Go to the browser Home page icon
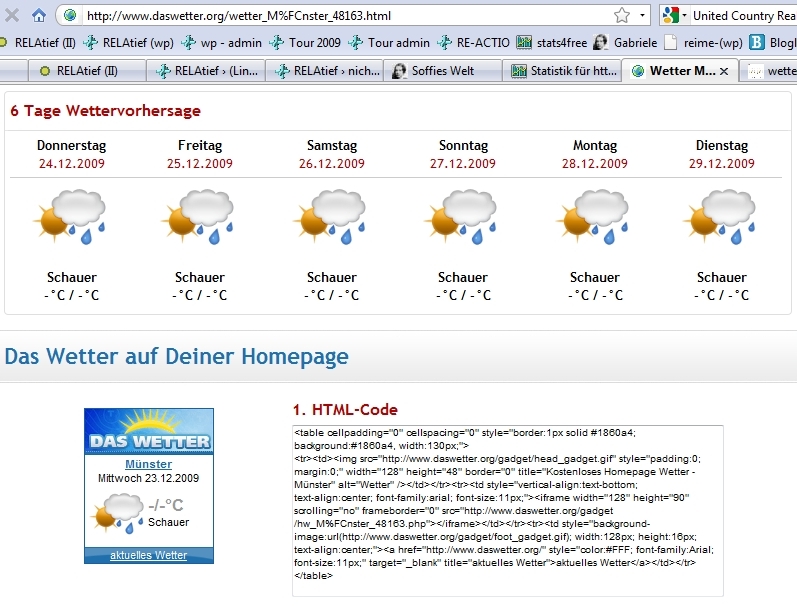The width and height of the screenshot is (797, 606). point(38,15)
